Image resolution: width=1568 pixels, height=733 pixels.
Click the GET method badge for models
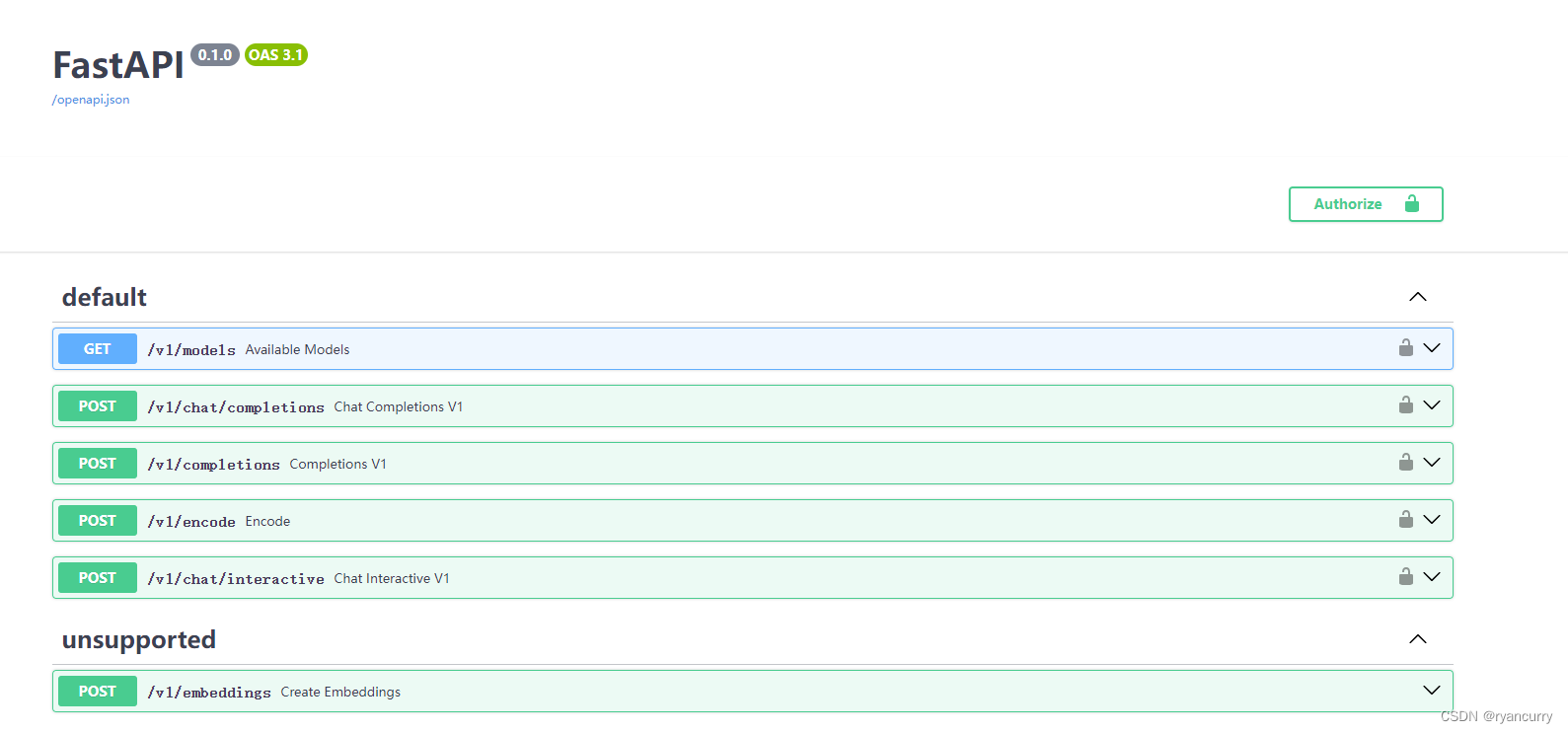[x=98, y=349]
